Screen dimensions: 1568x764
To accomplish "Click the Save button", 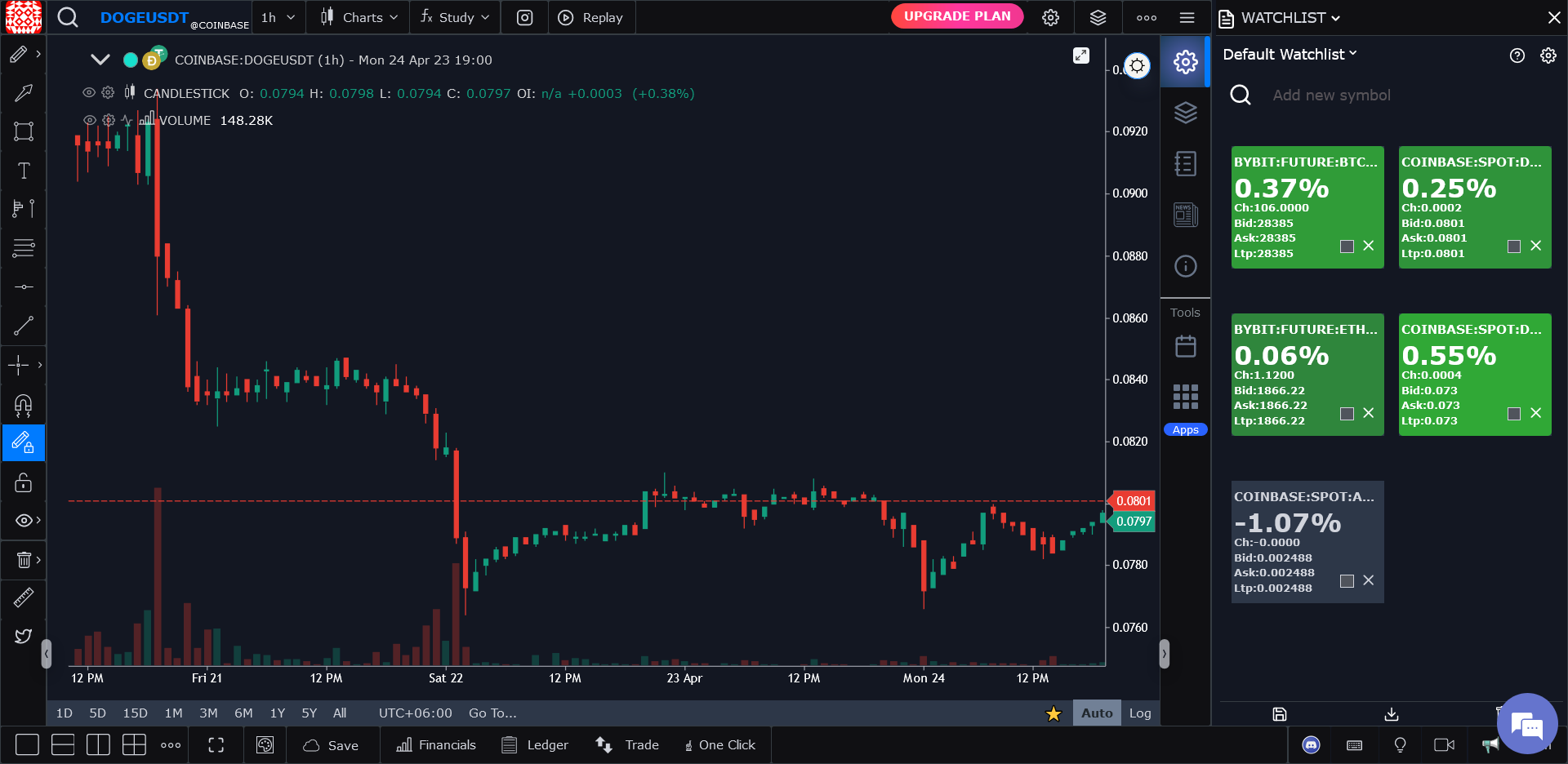I will pos(331,745).
